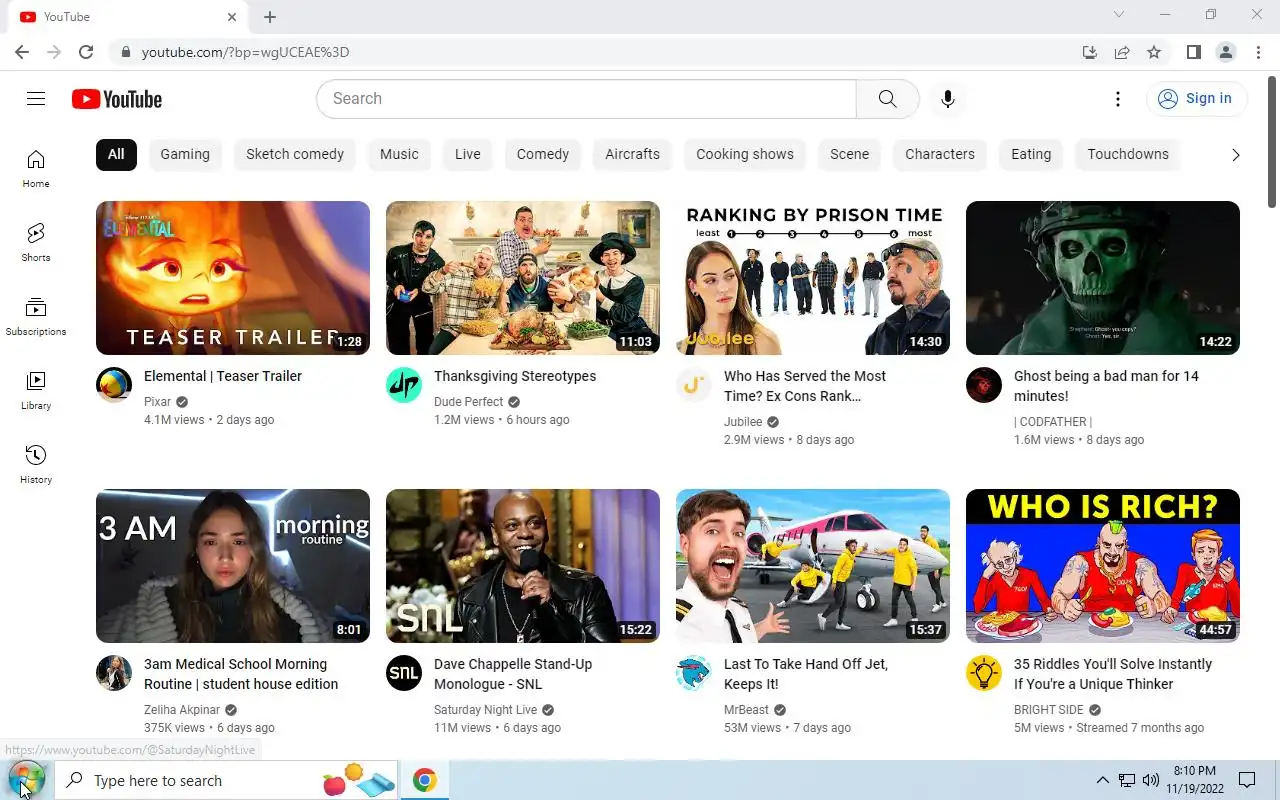The height and width of the screenshot is (800, 1280).
Task: Open the volume control in system tray
Action: [1151, 780]
